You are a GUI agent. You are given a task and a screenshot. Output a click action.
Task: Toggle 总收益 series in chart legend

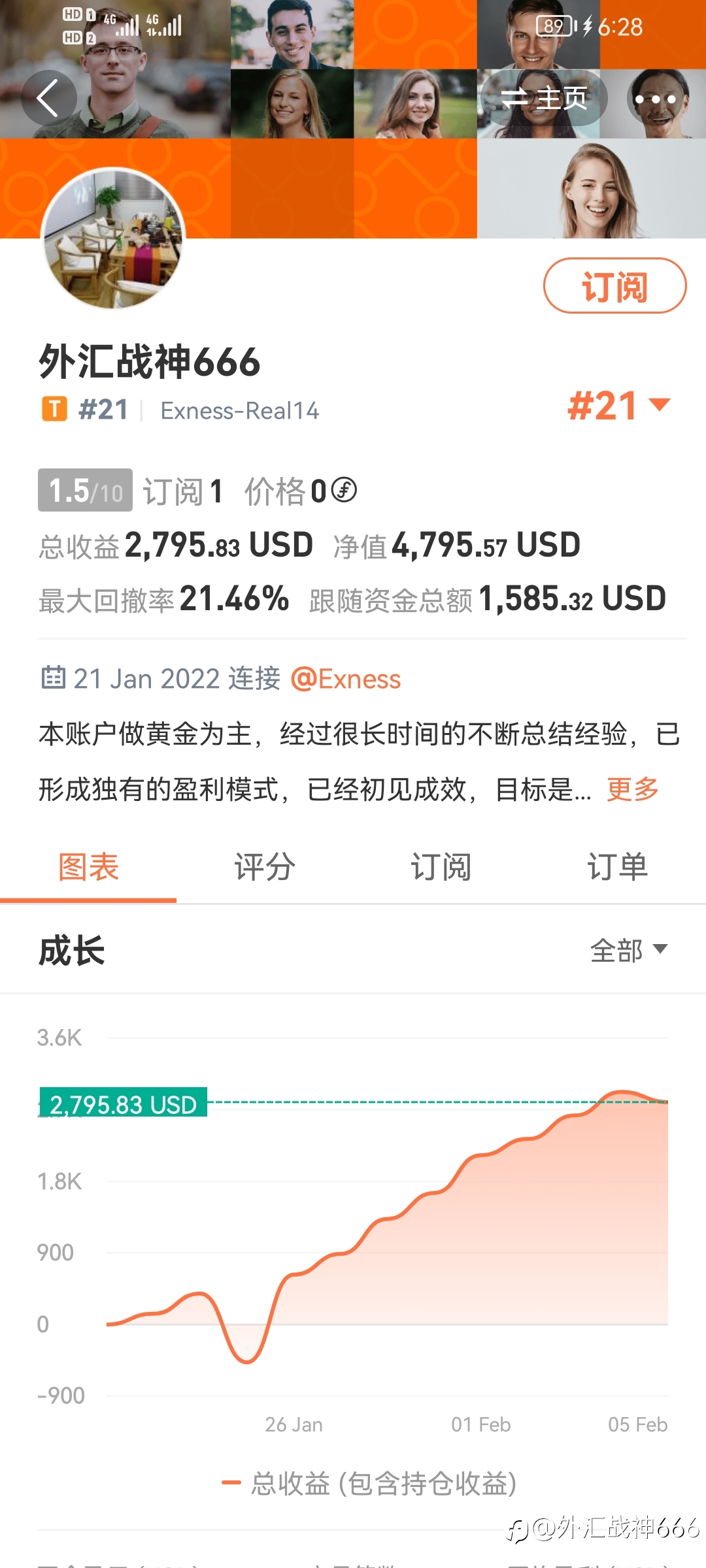click(x=369, y=1483)
